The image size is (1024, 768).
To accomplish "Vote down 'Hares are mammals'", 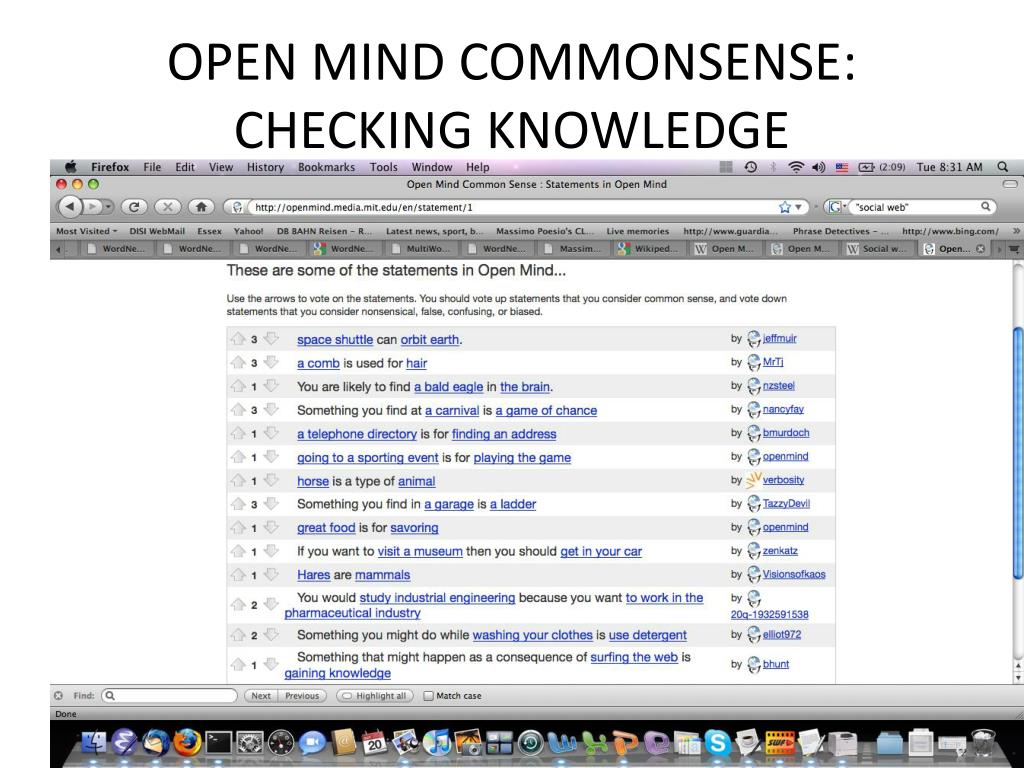I will click(x=271, y=575).
